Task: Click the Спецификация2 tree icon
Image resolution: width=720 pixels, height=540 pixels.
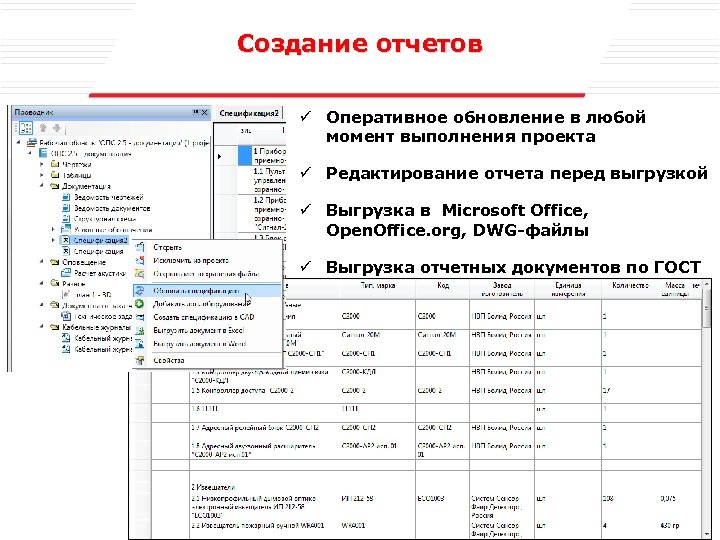Action: 66,240
